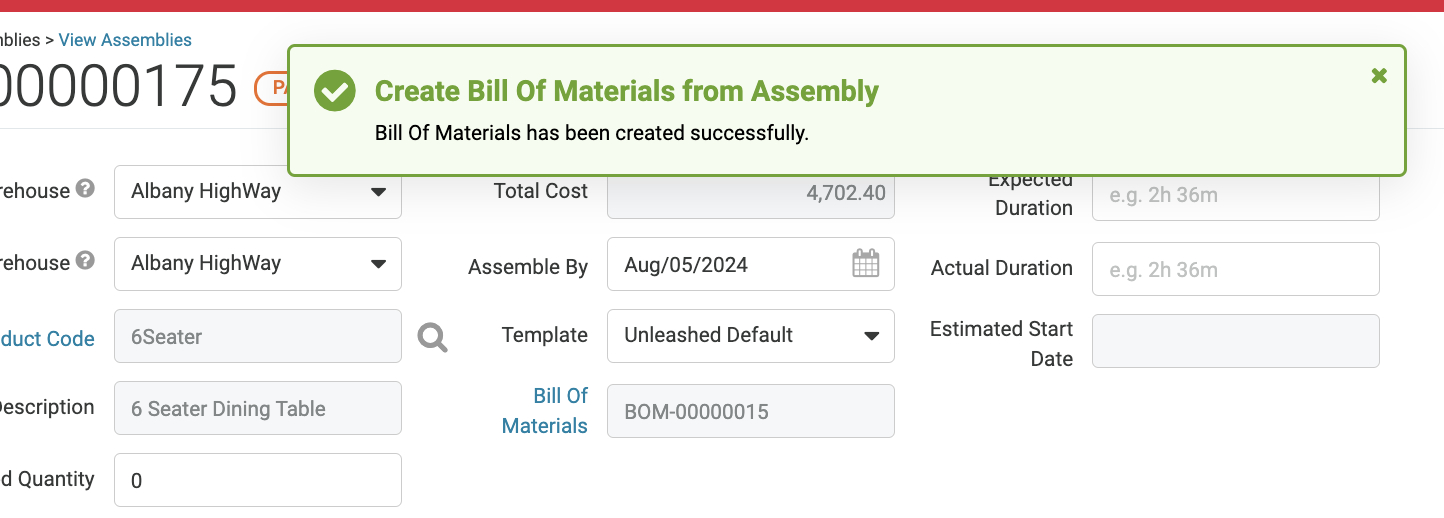Screen dimensions: 1444x518
Task: Click the BOM-00000015 field
Action: coord(750,411)
